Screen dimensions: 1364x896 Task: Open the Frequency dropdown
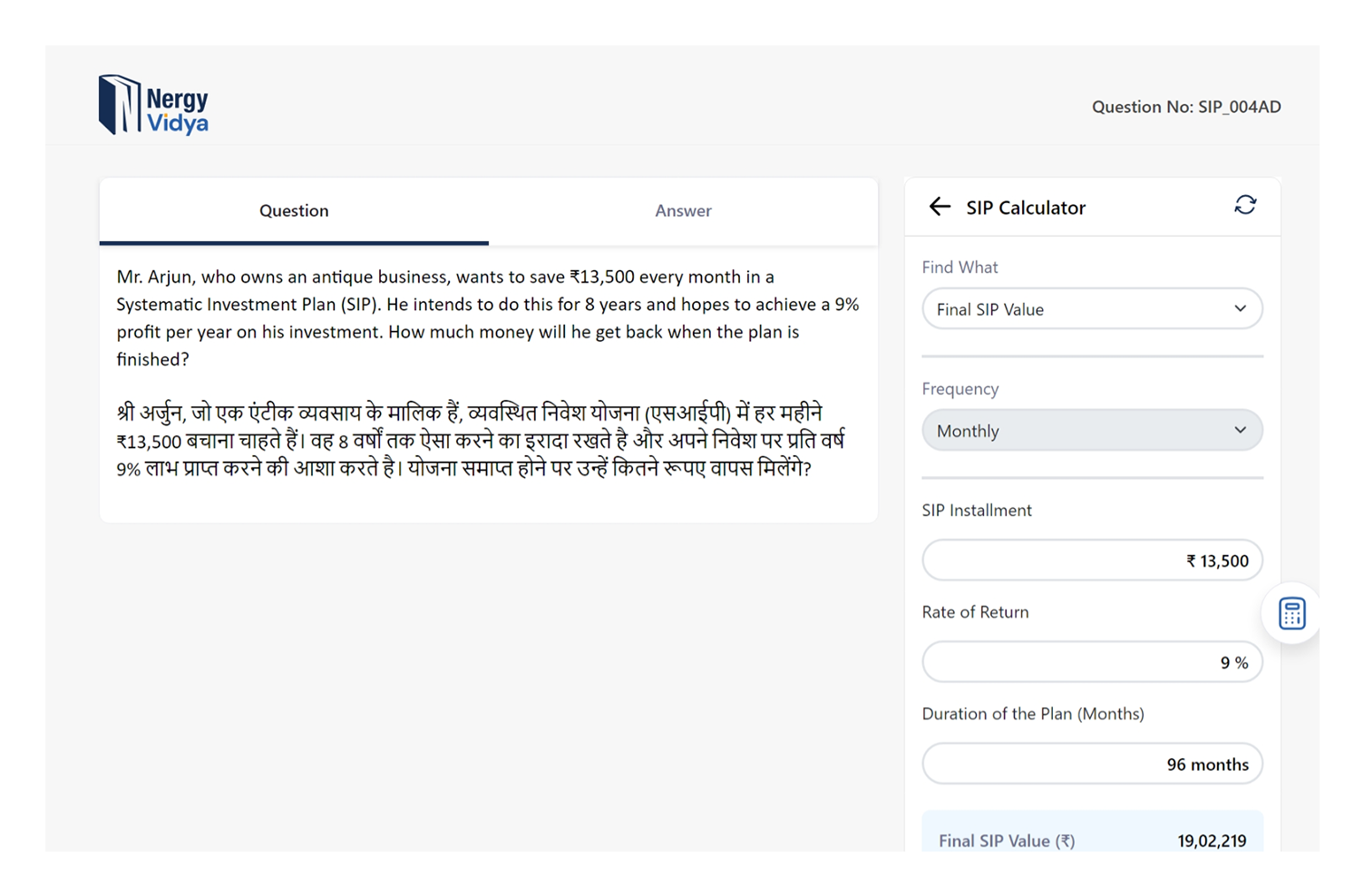tap(1092, 431)
